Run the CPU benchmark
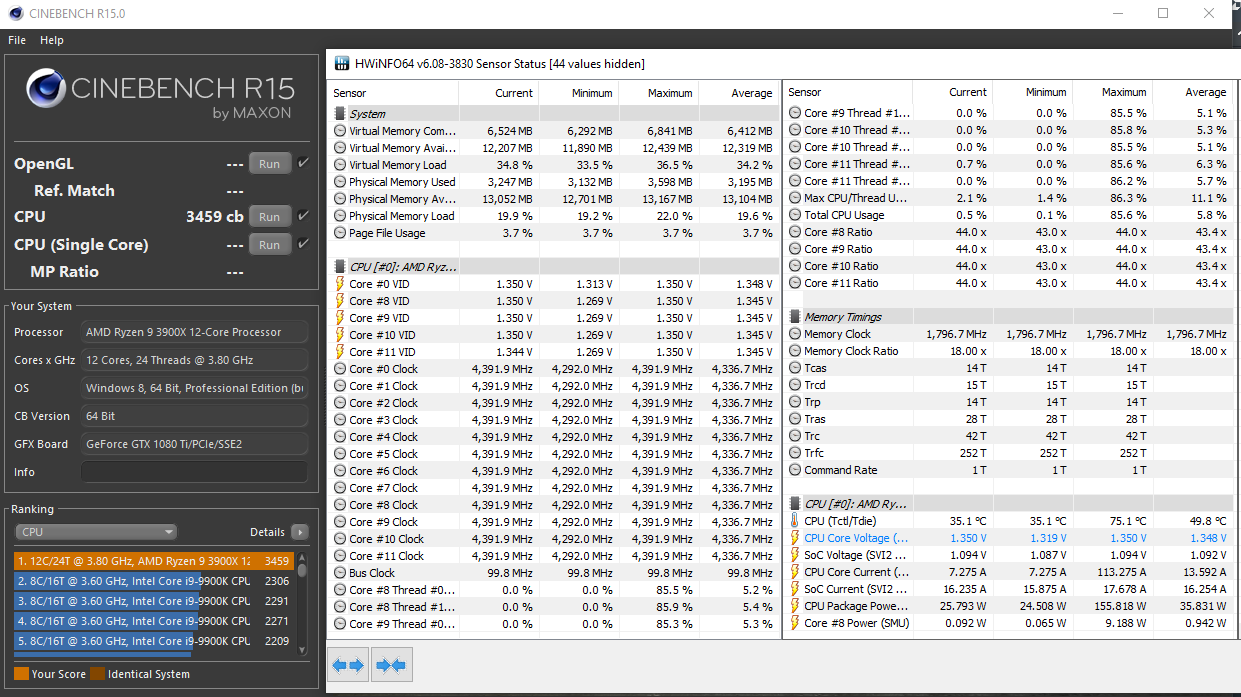Screen dimensions: 1241x697 pos(270,217)
